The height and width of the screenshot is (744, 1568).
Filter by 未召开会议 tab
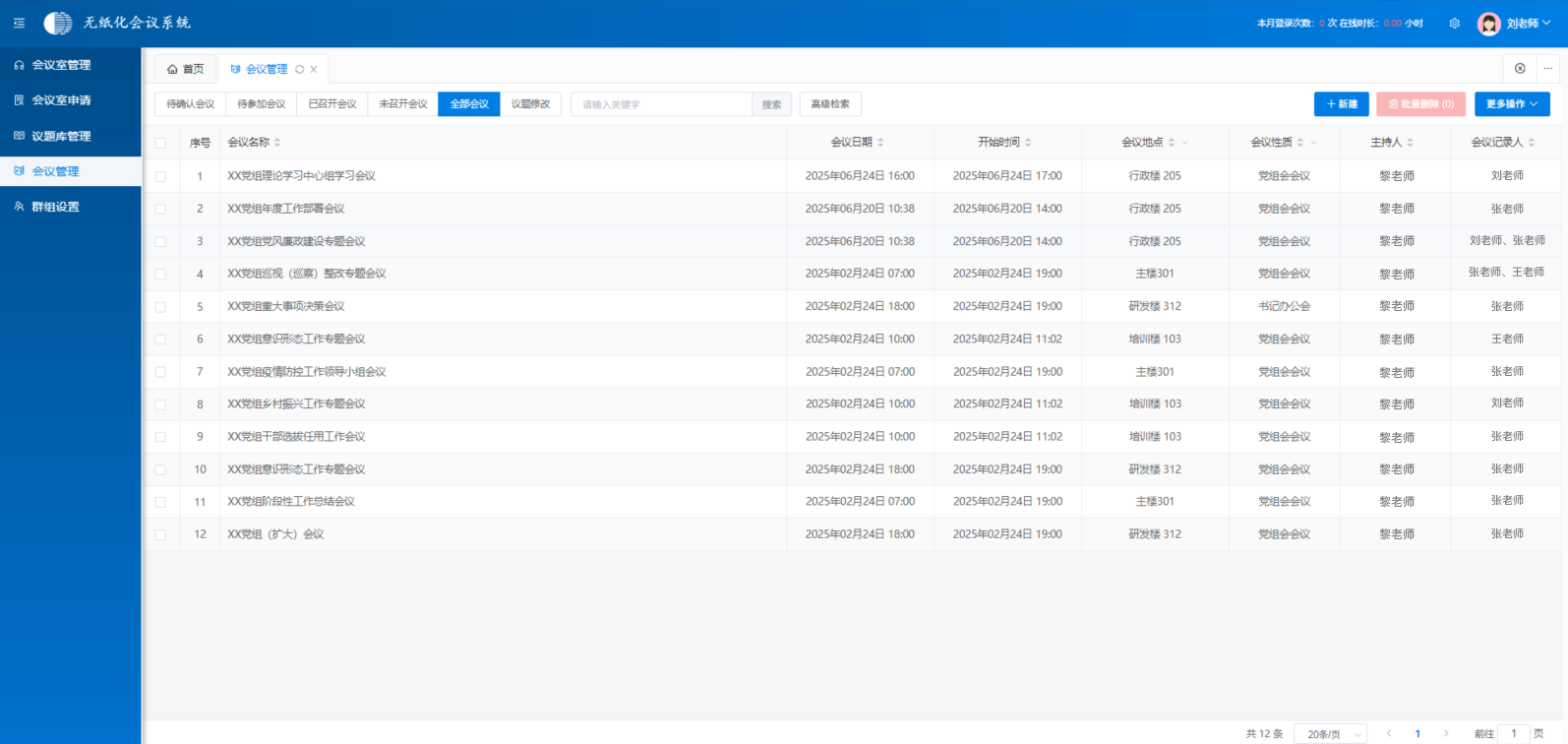pos(403,103)
